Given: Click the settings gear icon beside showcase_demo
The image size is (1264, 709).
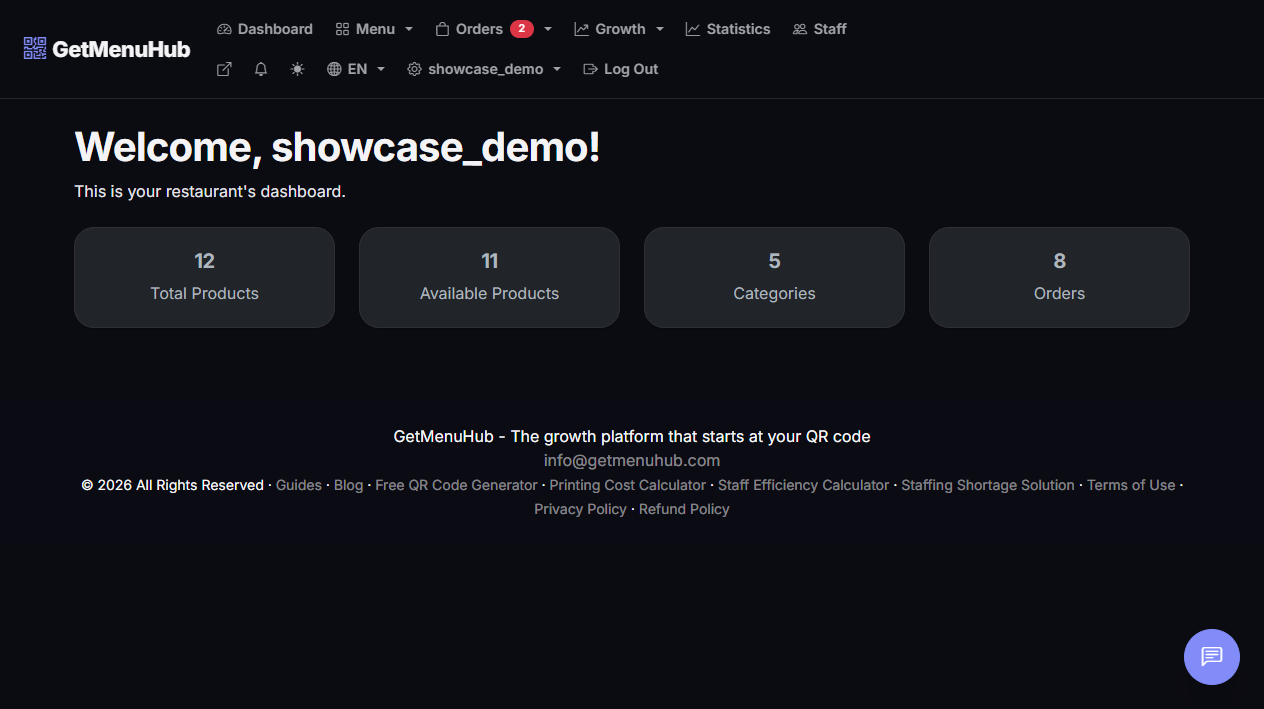Looking at the screenshot, I should tap(414, 69).
